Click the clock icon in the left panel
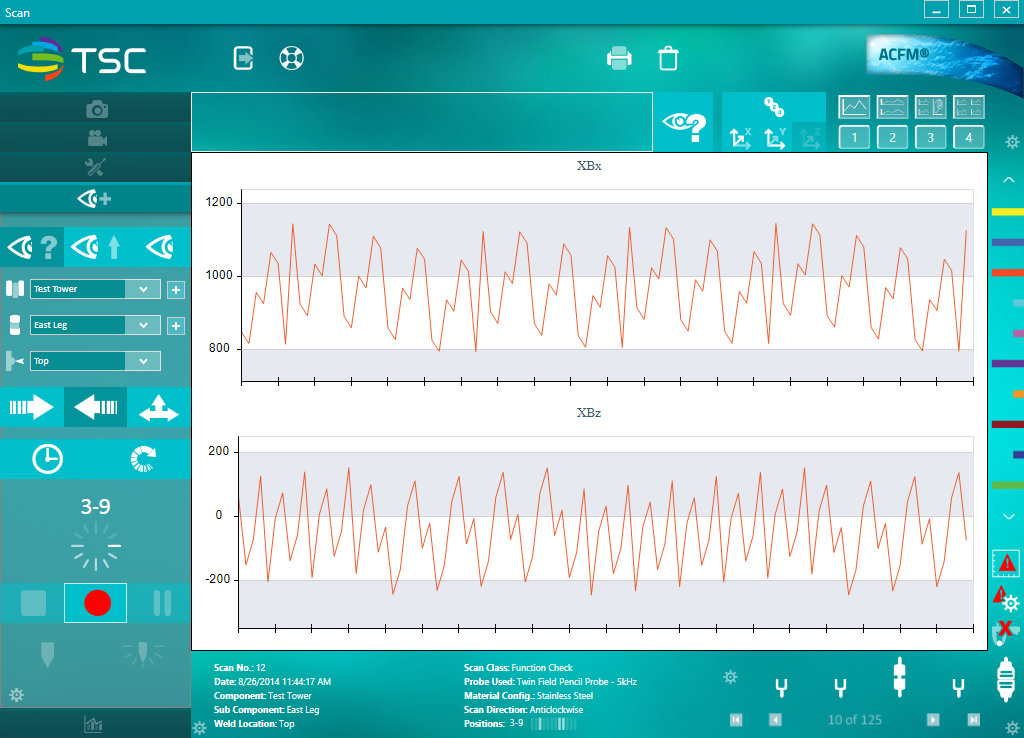 [x=47, y=459]
